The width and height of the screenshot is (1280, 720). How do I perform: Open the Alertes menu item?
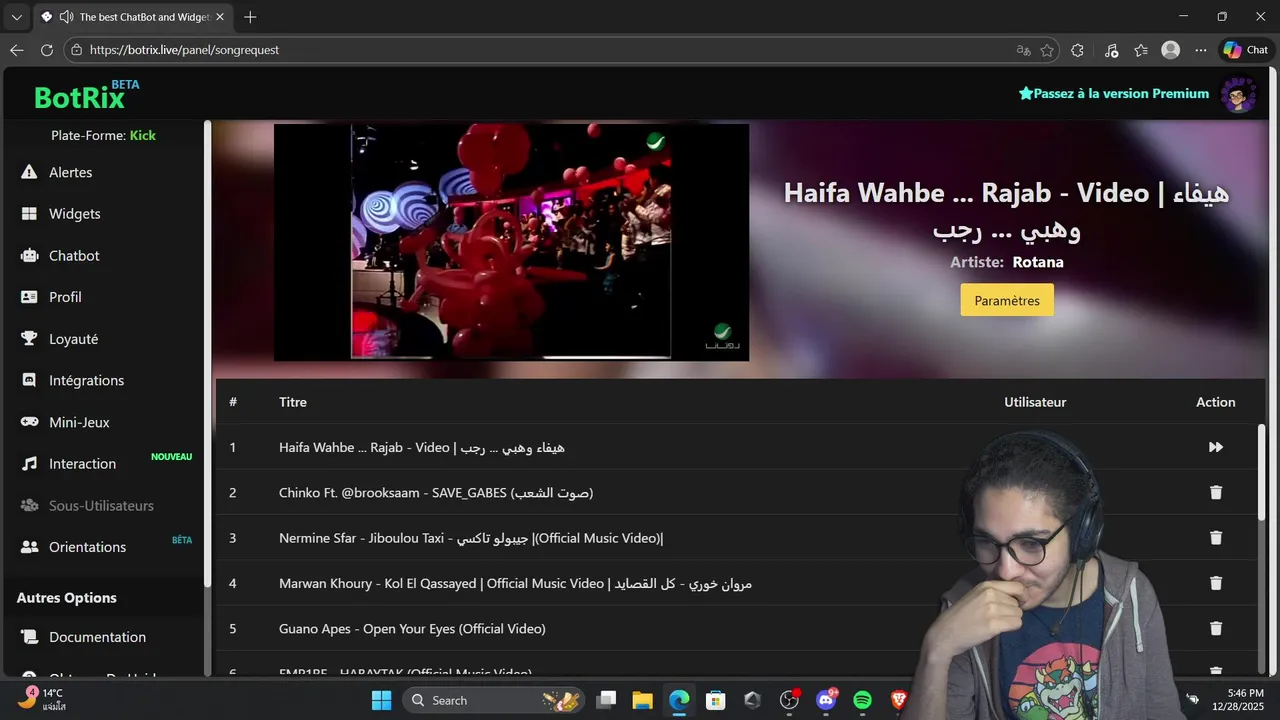[x=71, y=172]
